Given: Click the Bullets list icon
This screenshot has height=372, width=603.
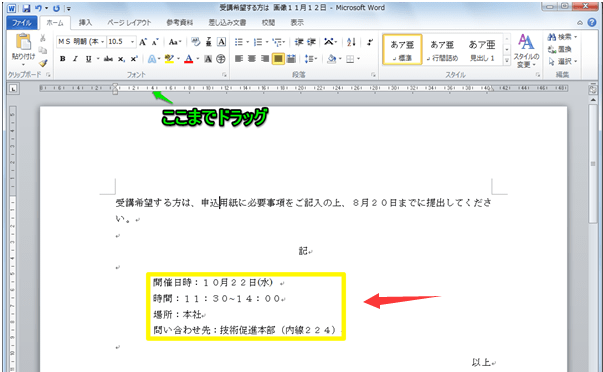Looking at the screenshot, I should point(239,42).
